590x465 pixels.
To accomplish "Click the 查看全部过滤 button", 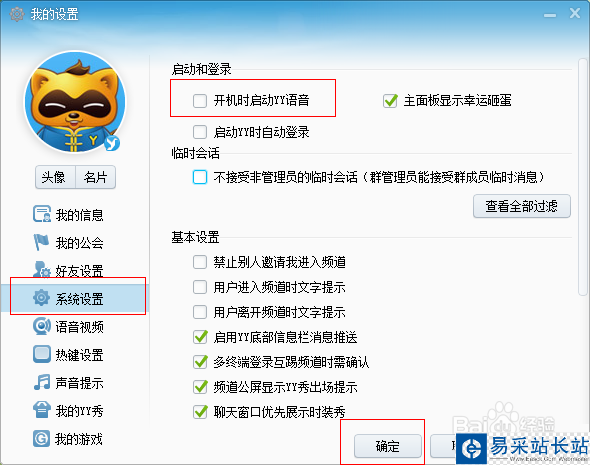I will point(522,206).
